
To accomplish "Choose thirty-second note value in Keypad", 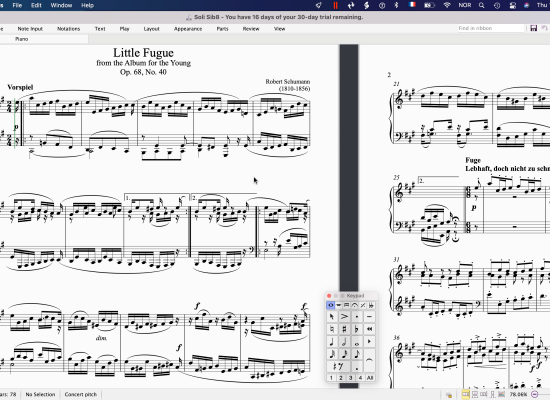I will pyautogui.click(x=332, y=354).
